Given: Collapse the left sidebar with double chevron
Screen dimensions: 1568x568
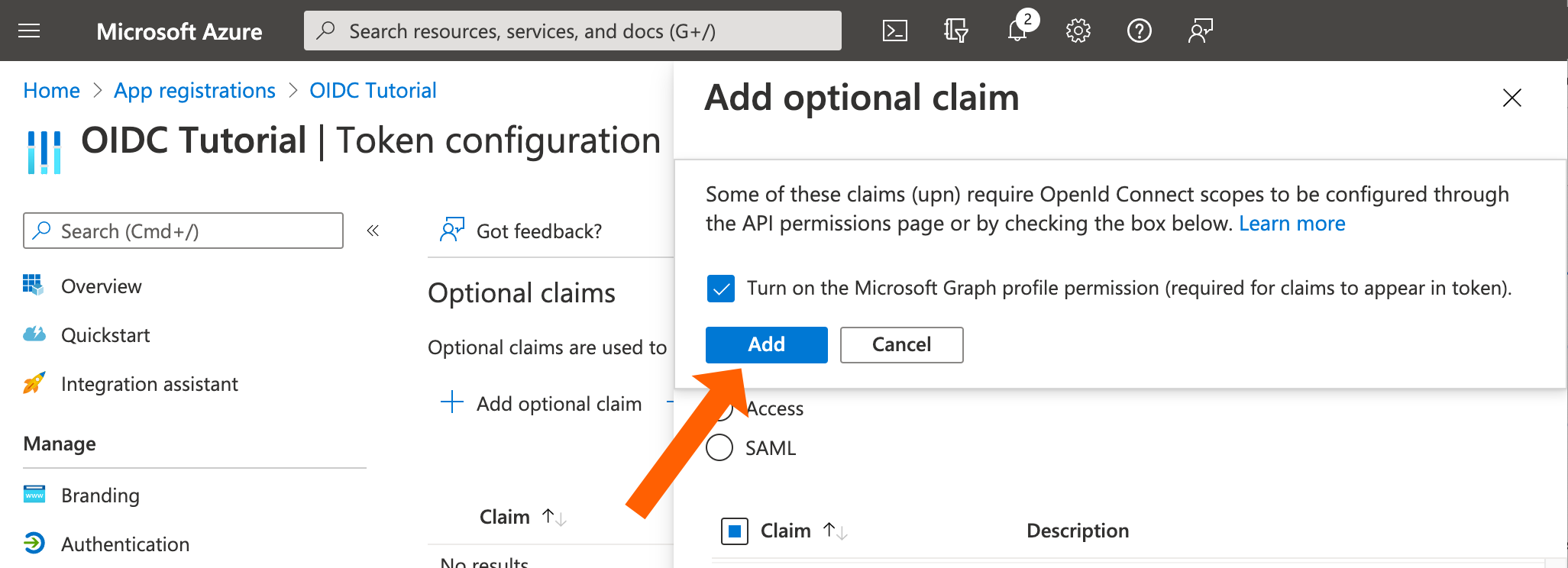Looking at the screenshot, I should point(373,231).
